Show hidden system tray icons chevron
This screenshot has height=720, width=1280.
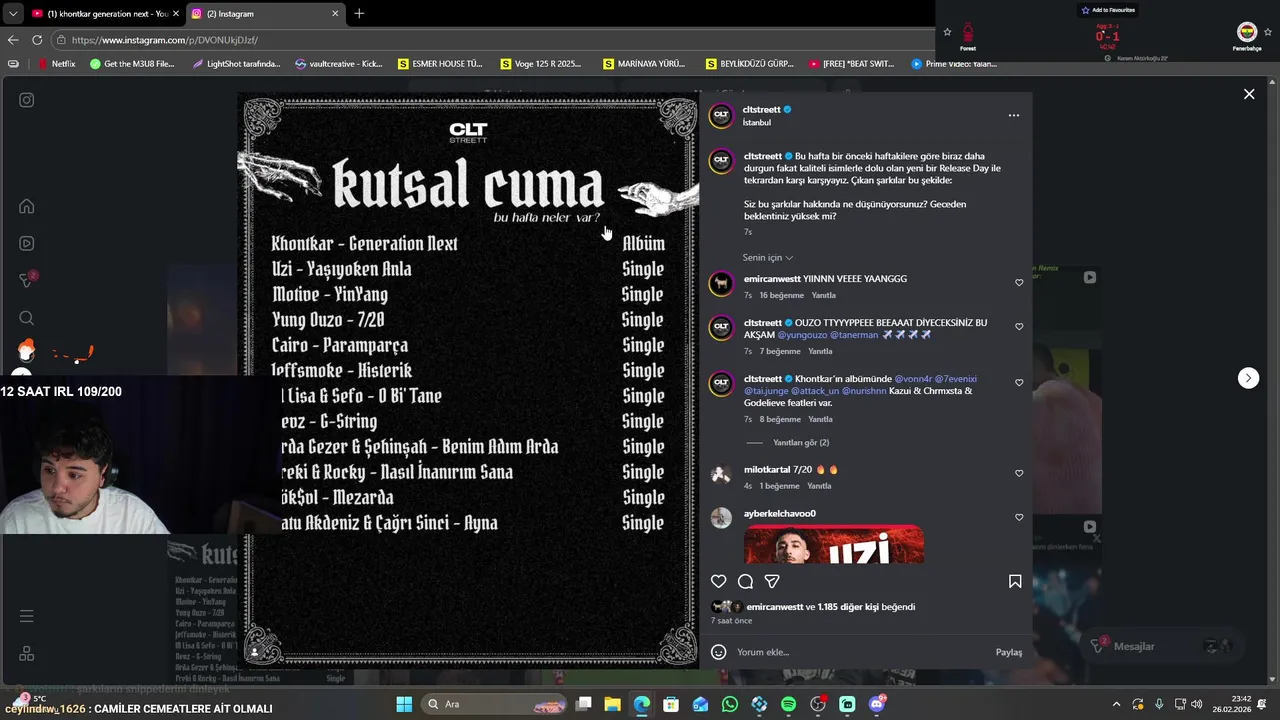point(1116,704)
